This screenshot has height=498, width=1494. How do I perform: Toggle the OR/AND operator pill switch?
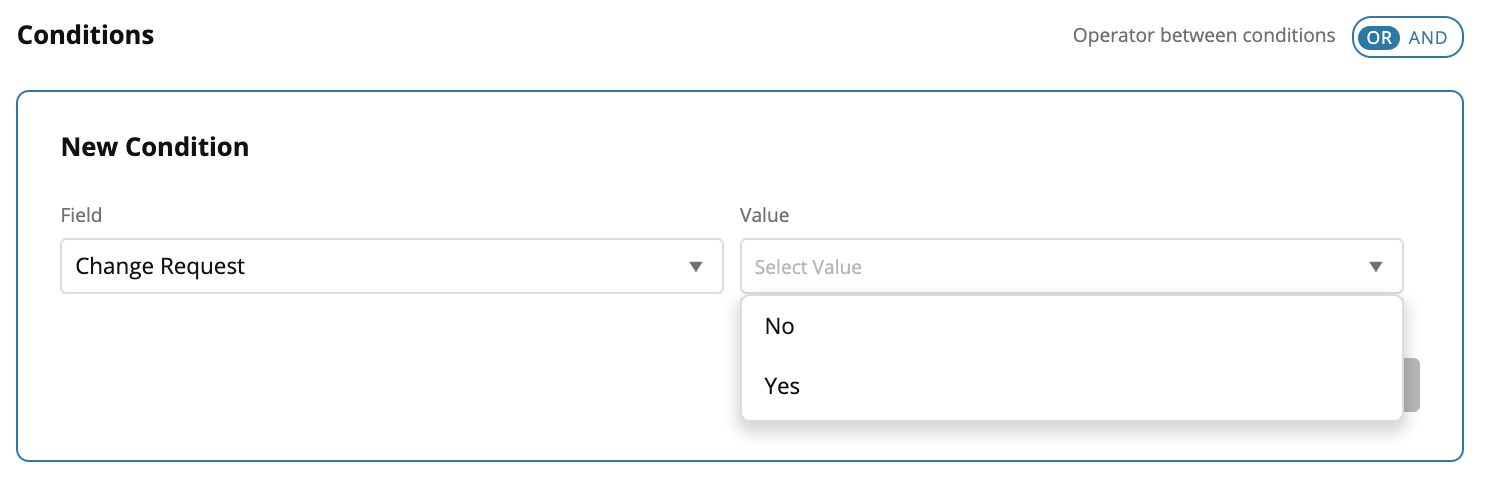tap(1407, 37)
